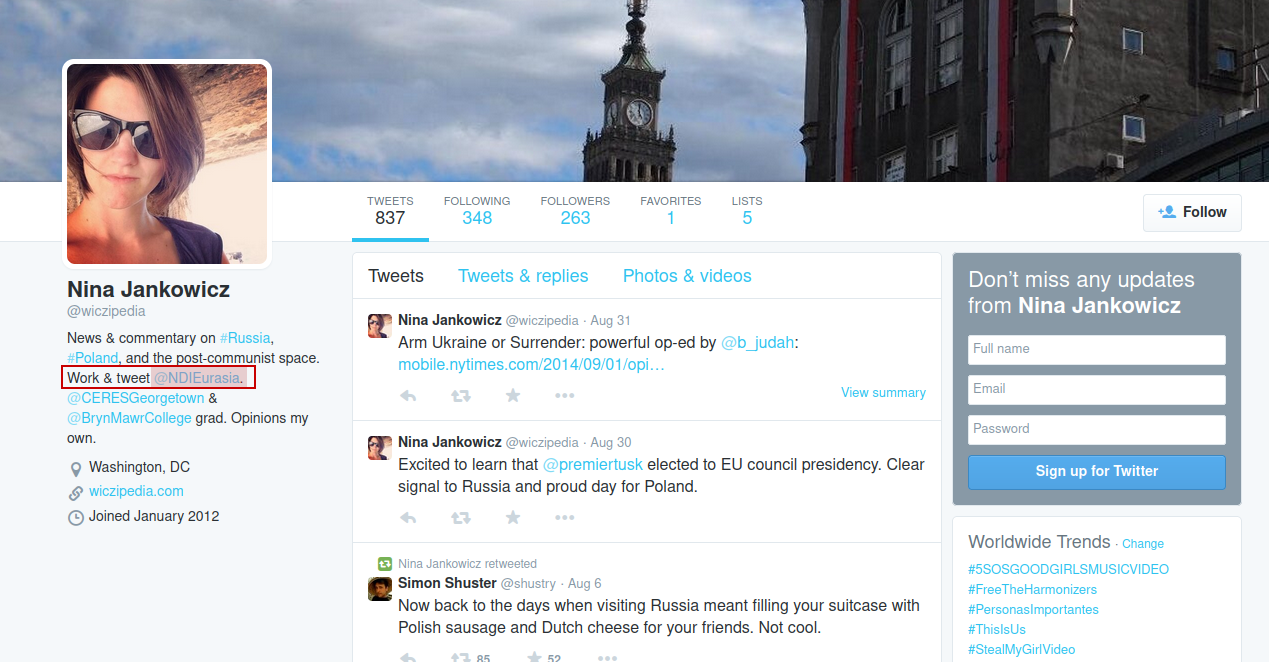Open more options on the Aug 30 tweet
Screen dimensions: 1269x662
[x=565, y=518]
